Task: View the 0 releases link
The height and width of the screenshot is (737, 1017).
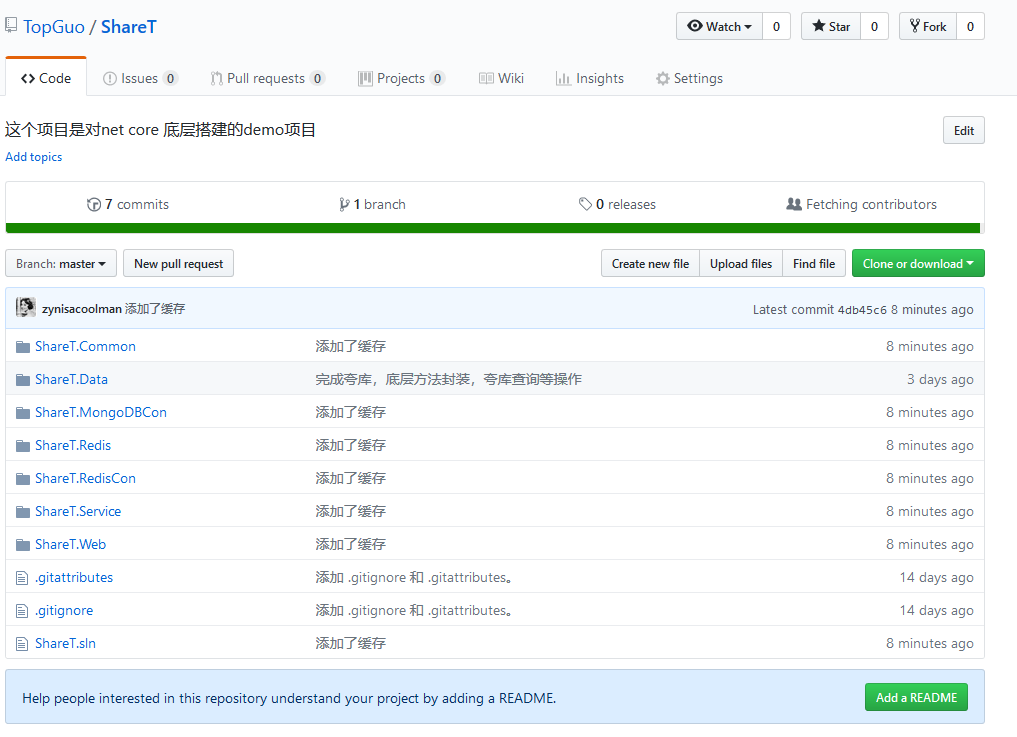Action: [x=617, y=204]
